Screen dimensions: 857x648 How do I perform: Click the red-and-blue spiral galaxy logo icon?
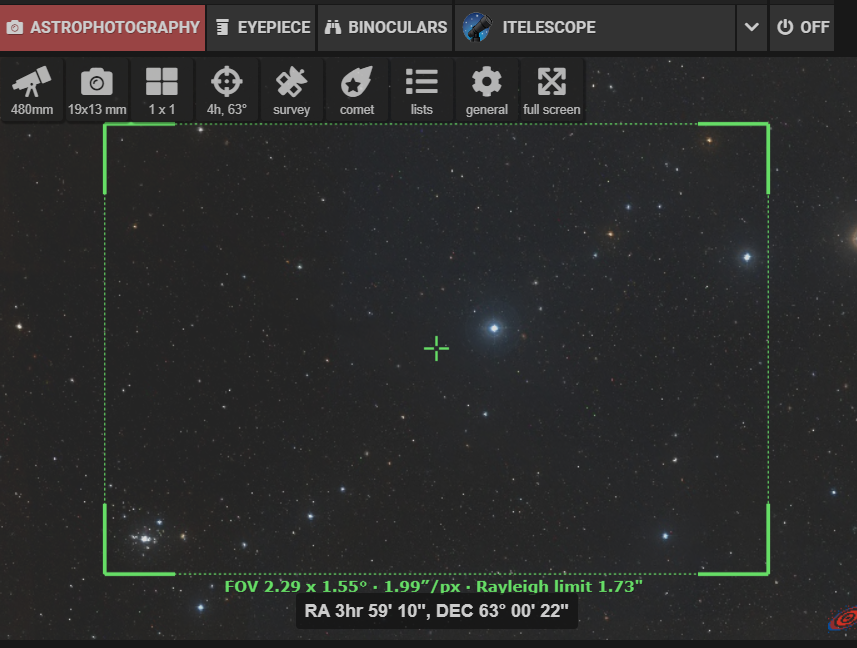pos(843,619)
